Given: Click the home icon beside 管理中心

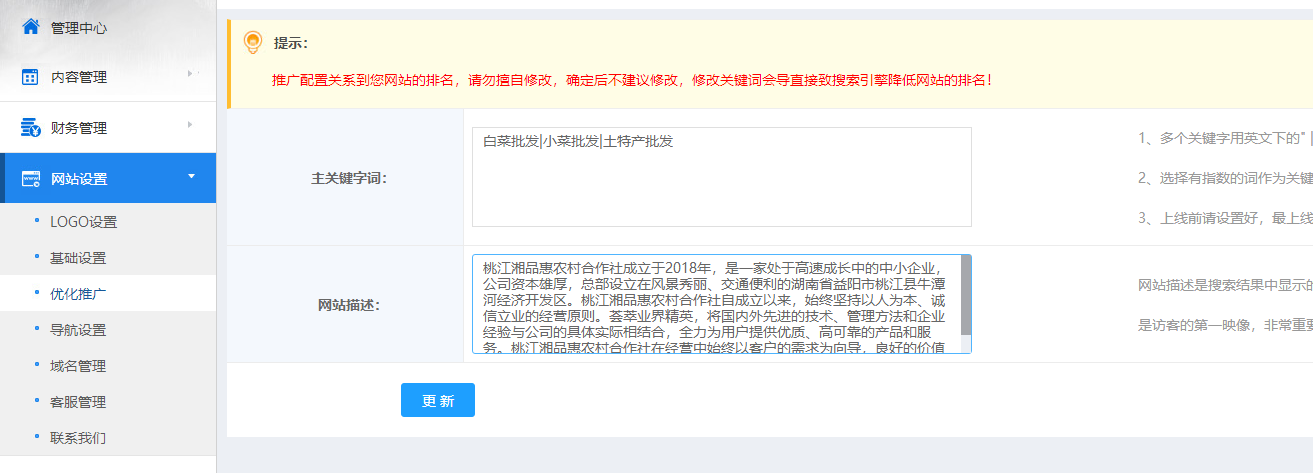Looking at the screenshot, I should click(31, 27).
